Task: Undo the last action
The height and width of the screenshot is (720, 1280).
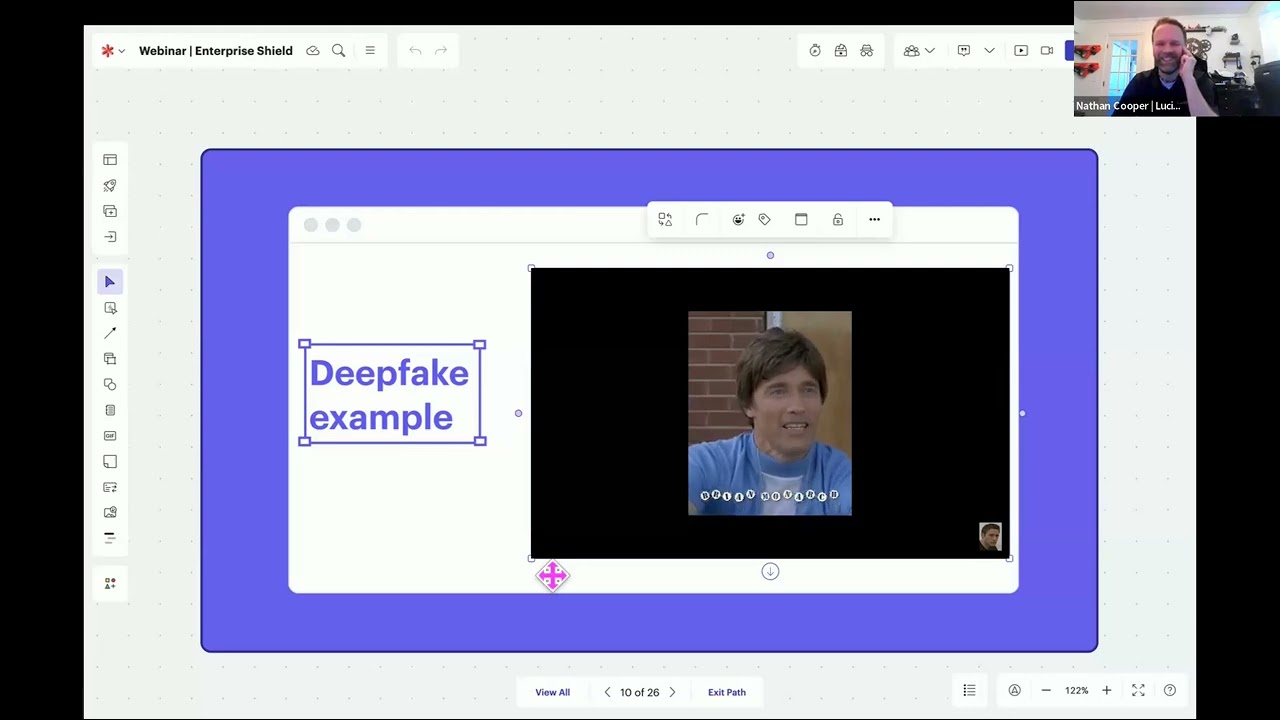Action: (x=415, y=51)
